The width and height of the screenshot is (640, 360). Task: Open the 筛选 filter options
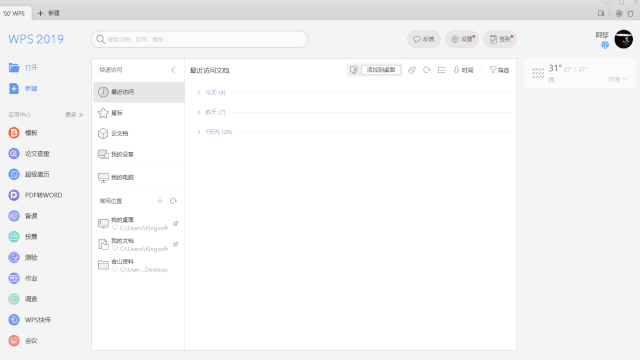coord(499,70)
